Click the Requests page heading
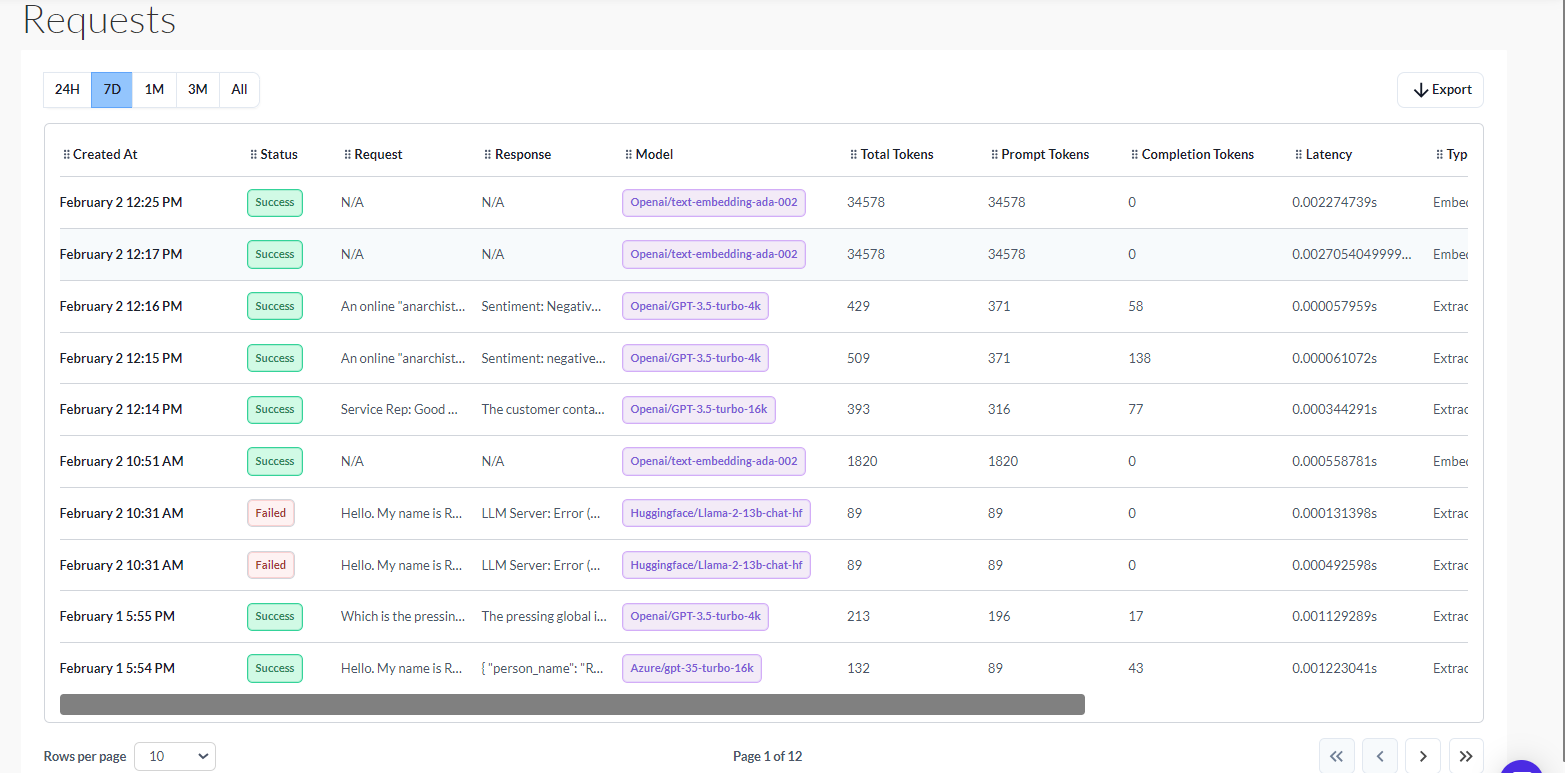 click(x=99, y=20)
